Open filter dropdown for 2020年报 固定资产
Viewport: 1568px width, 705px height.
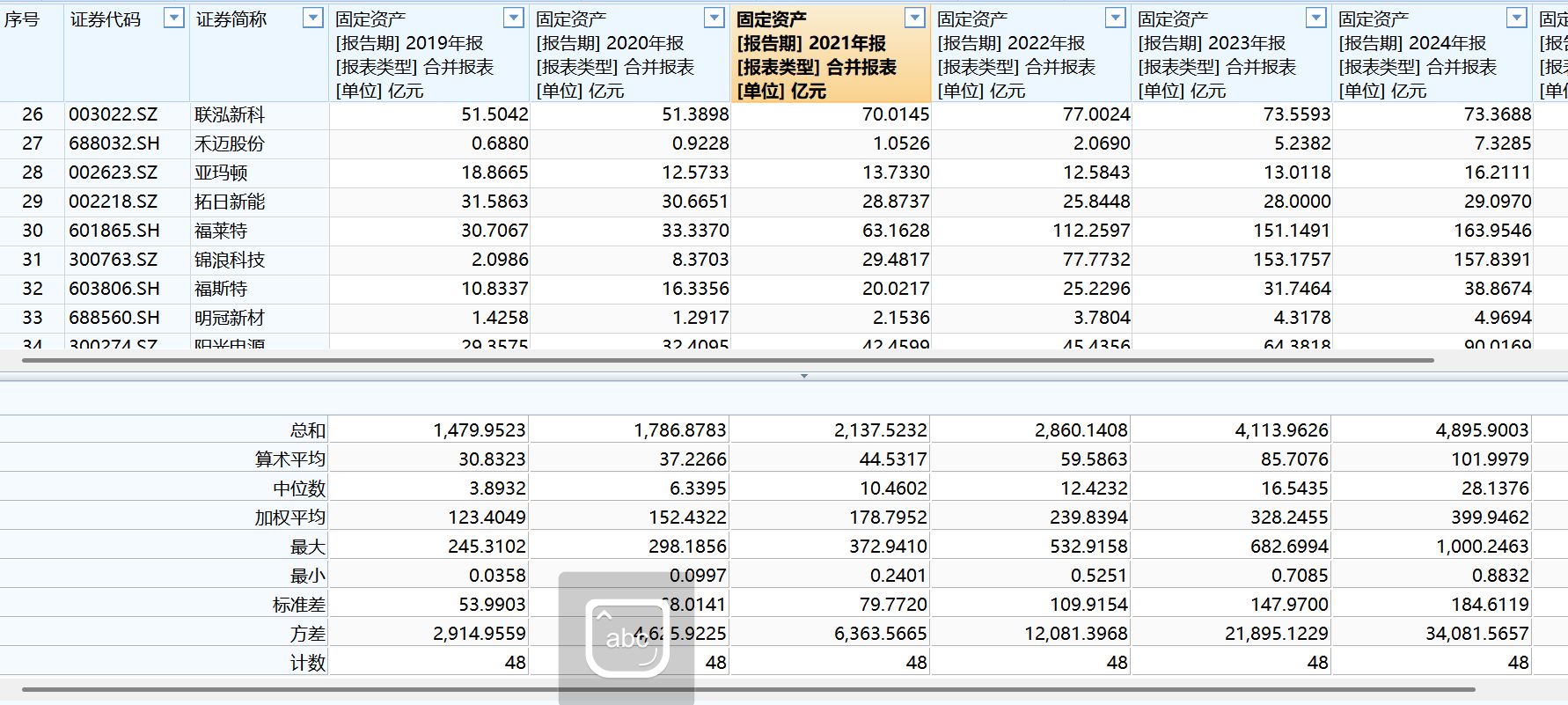tap(714, 18)
